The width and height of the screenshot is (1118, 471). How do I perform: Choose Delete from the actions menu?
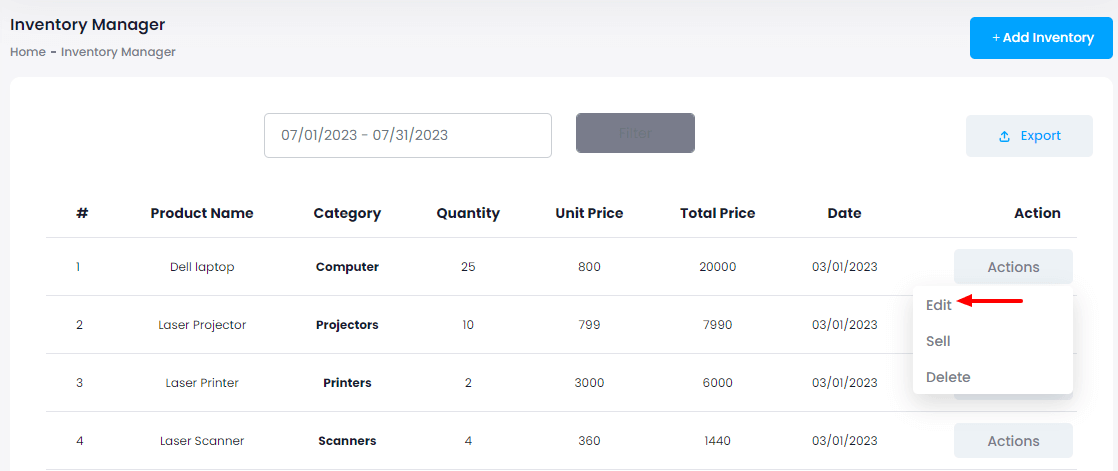pyautogui.click(x=948, y=377)
